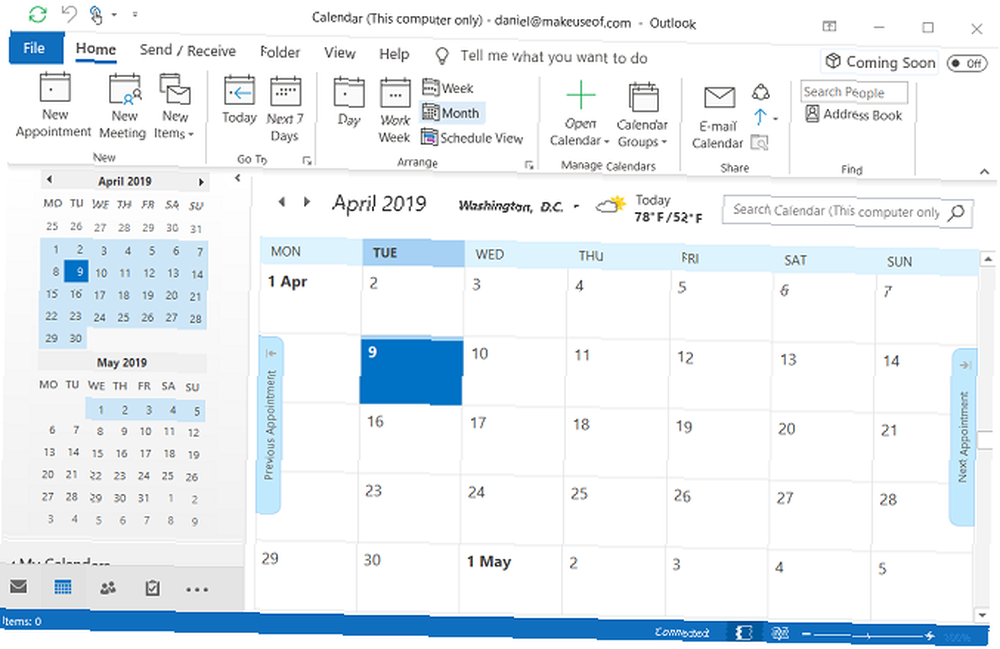
Task: Adjust the zoom slider in status bar
Action: pos(867,635)
